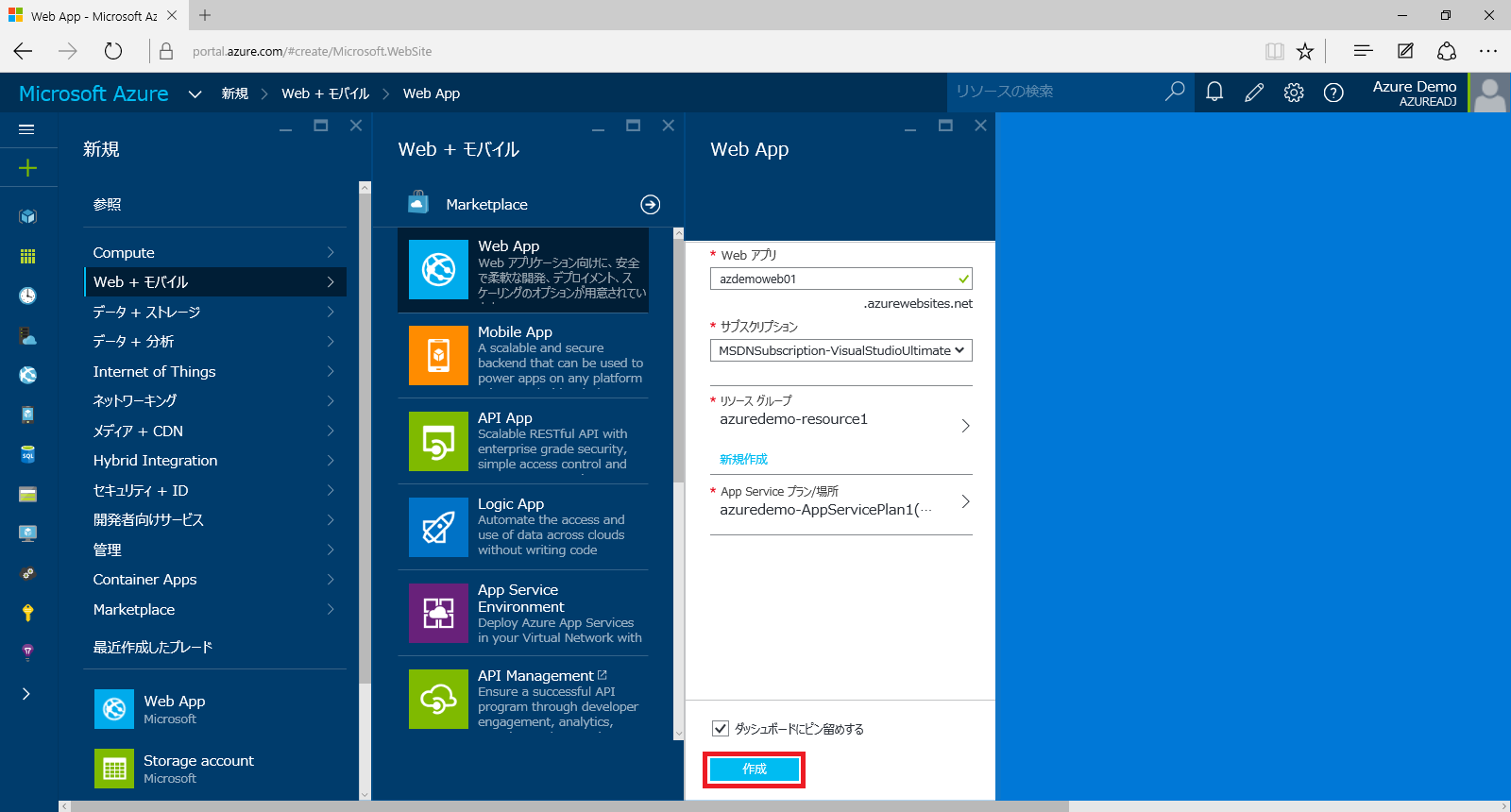Viewport: 1511px width, 812px height.
Task: Click the Mobile App orange tile icon
Action: (x=438, y=355)
